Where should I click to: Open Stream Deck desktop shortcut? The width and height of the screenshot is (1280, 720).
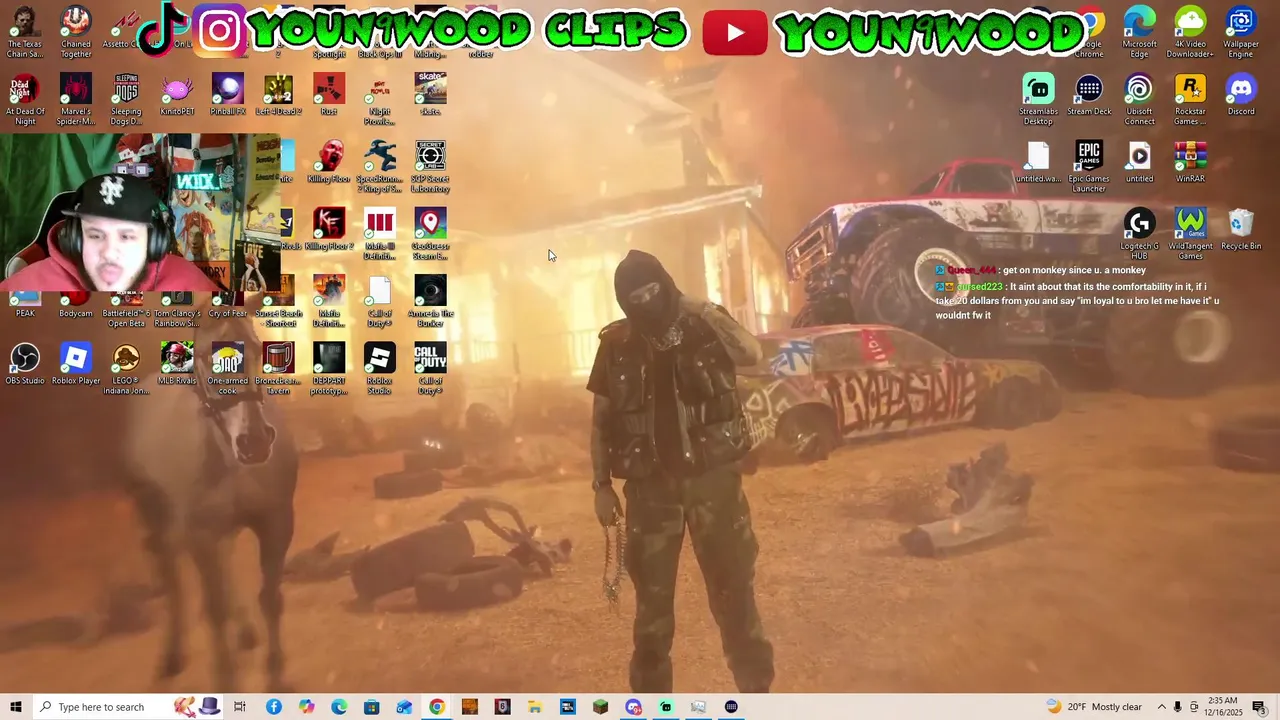[1089, 96]
